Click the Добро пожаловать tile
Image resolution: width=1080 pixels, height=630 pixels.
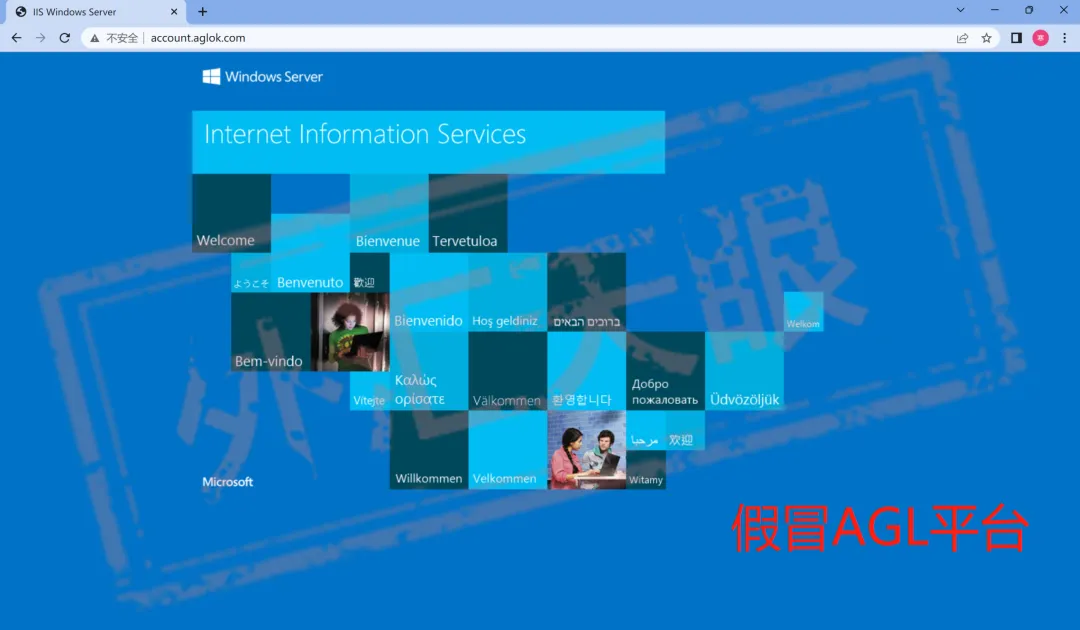pos(665,371)
